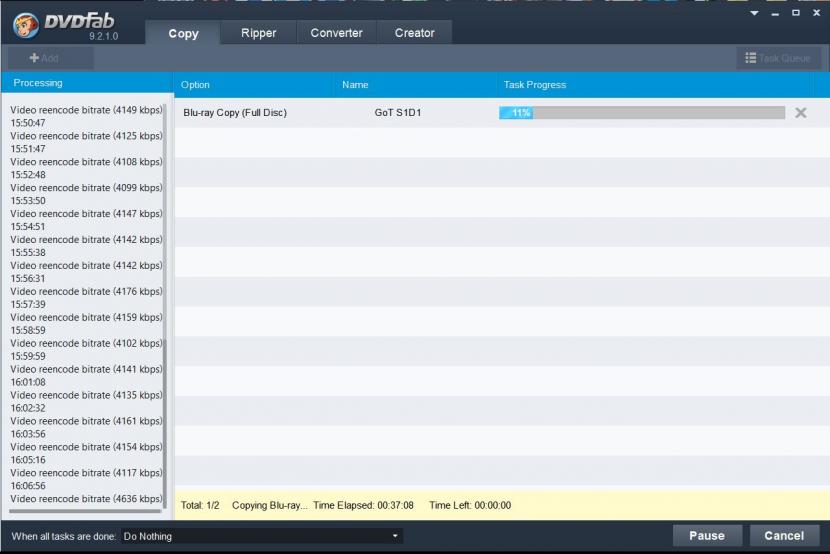
Task: Open the 'When all tasks are done' dropdown
Action: 261,536
